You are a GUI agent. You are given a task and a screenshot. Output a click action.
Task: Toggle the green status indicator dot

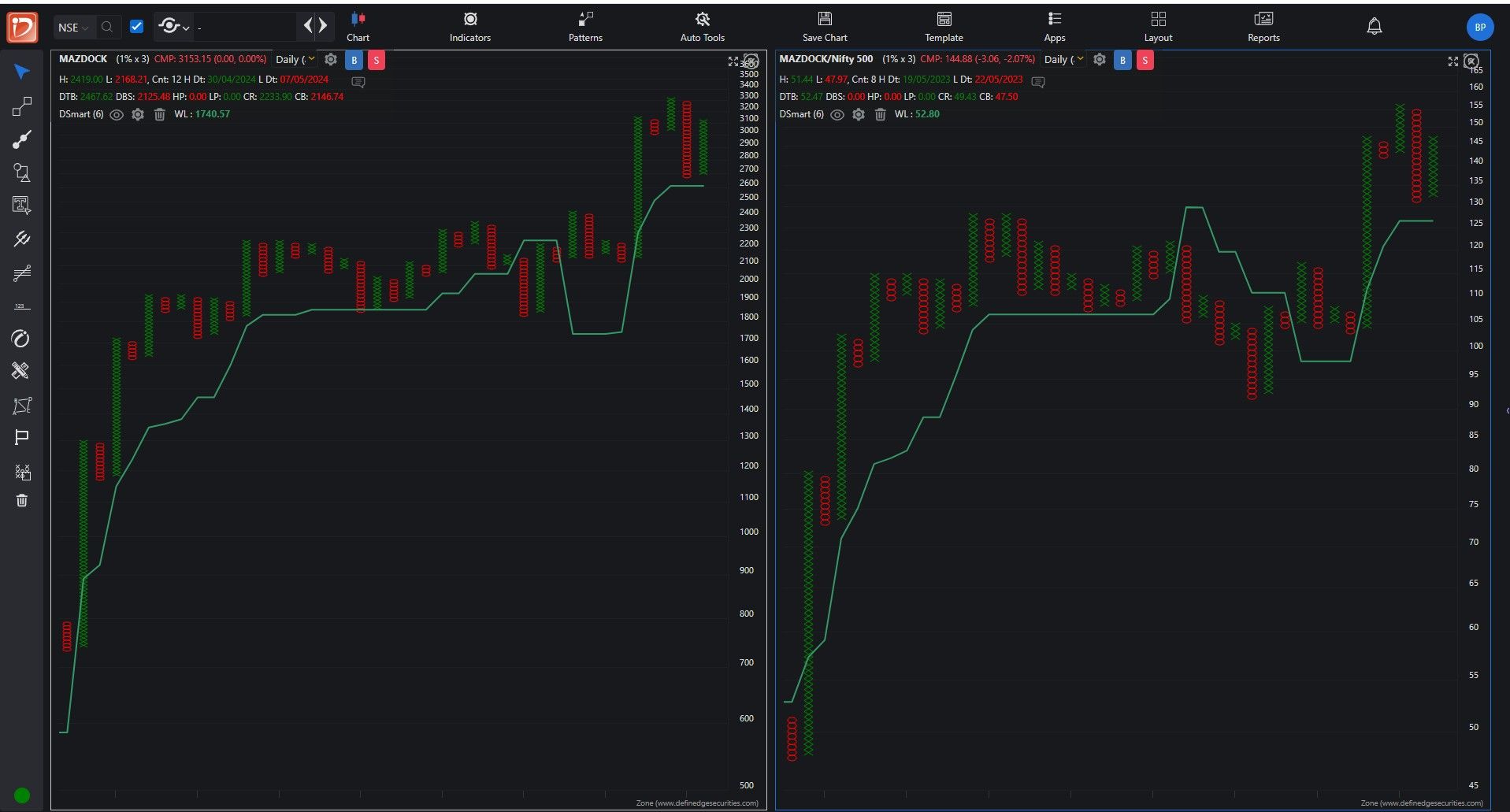pyautogui.click(x=22, y=795)
